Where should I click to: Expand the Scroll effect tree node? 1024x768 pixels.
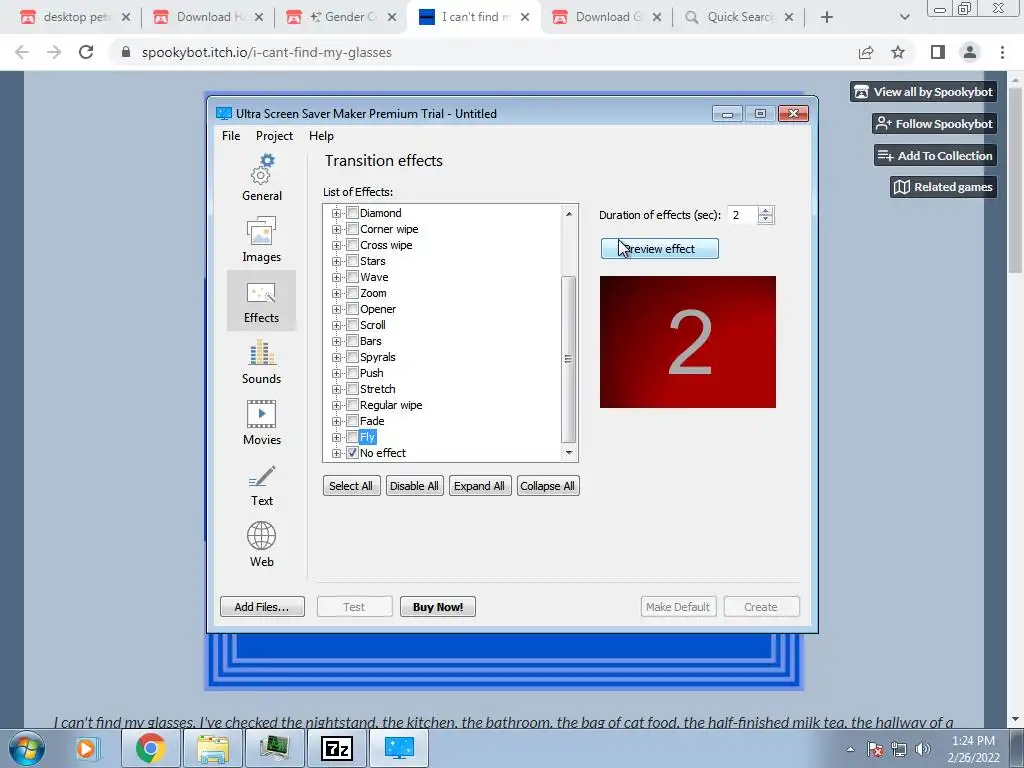pos(336,325)
